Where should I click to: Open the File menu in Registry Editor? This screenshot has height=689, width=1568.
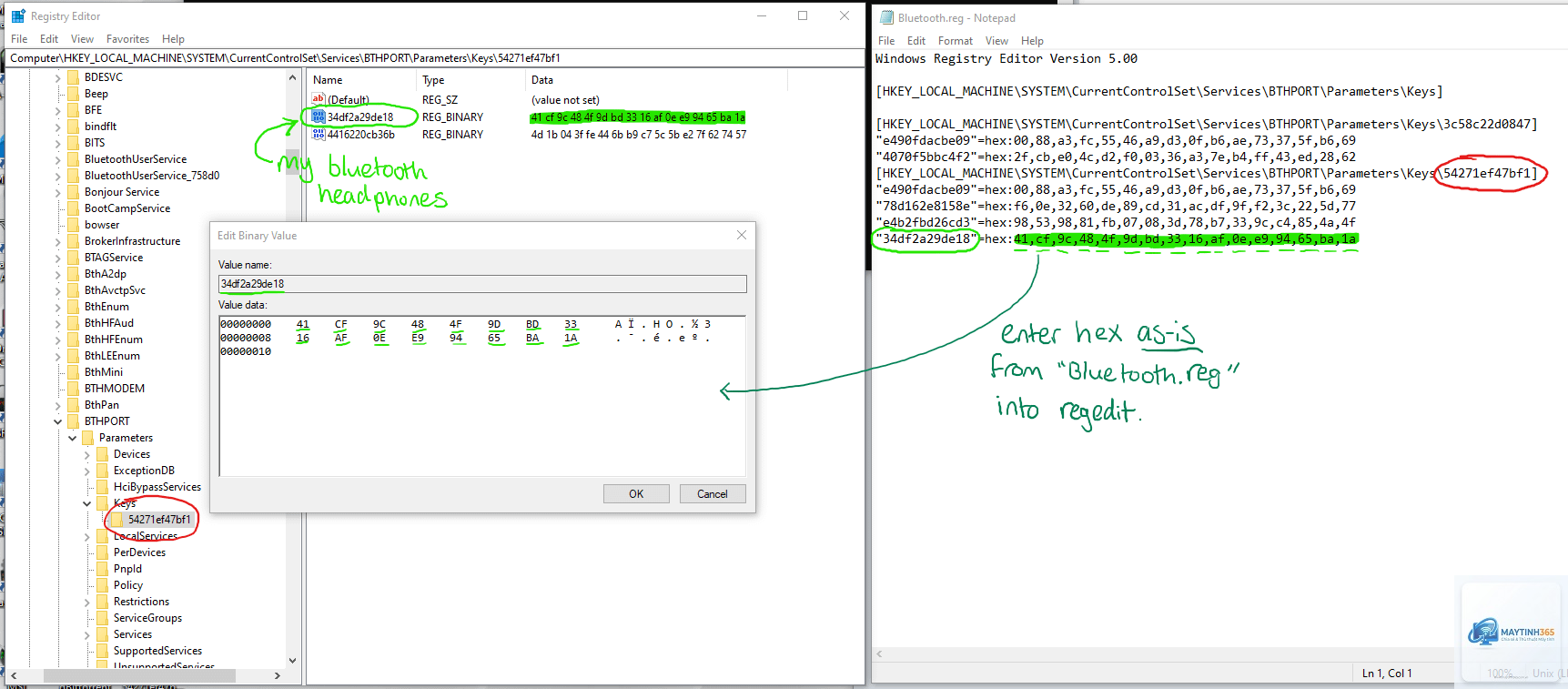coord(19,39)
